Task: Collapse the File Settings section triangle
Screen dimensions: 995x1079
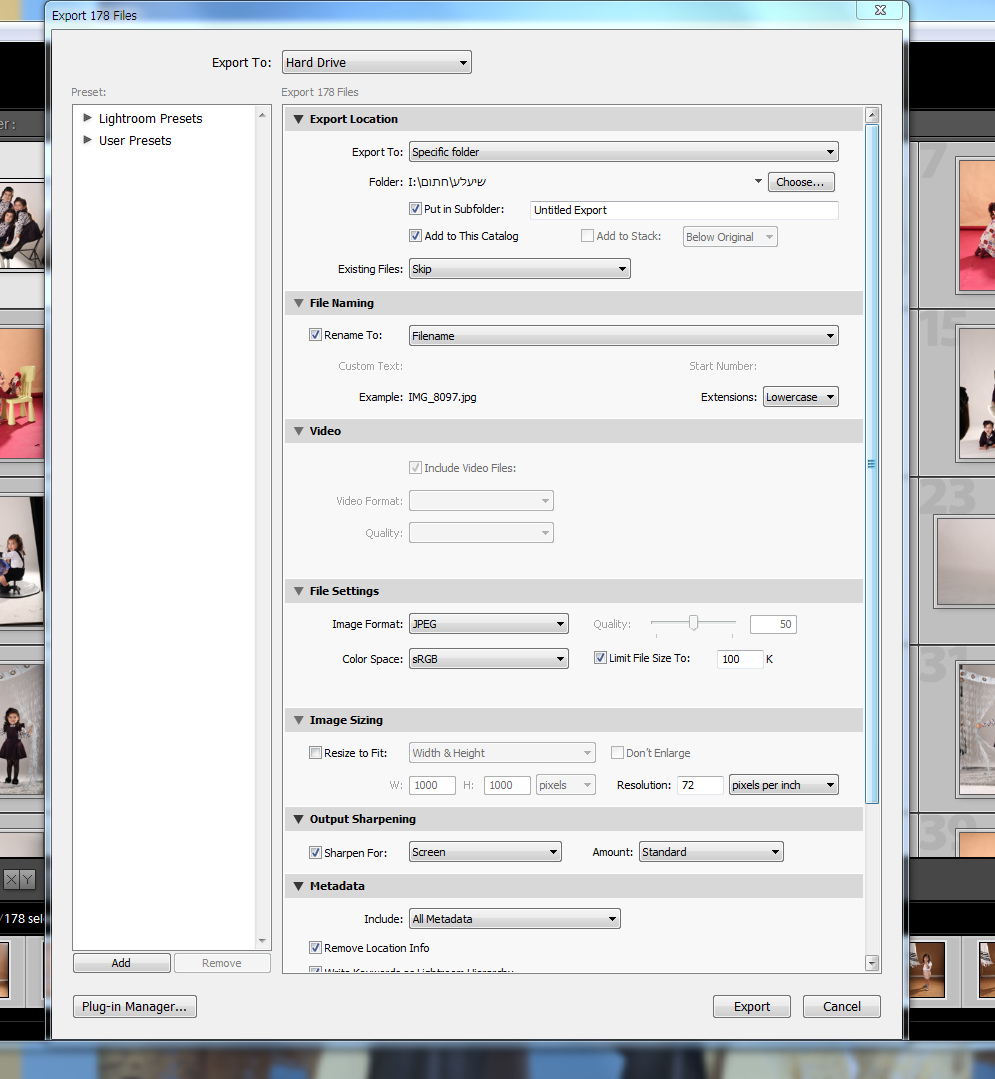Action: tap(299, 591)
